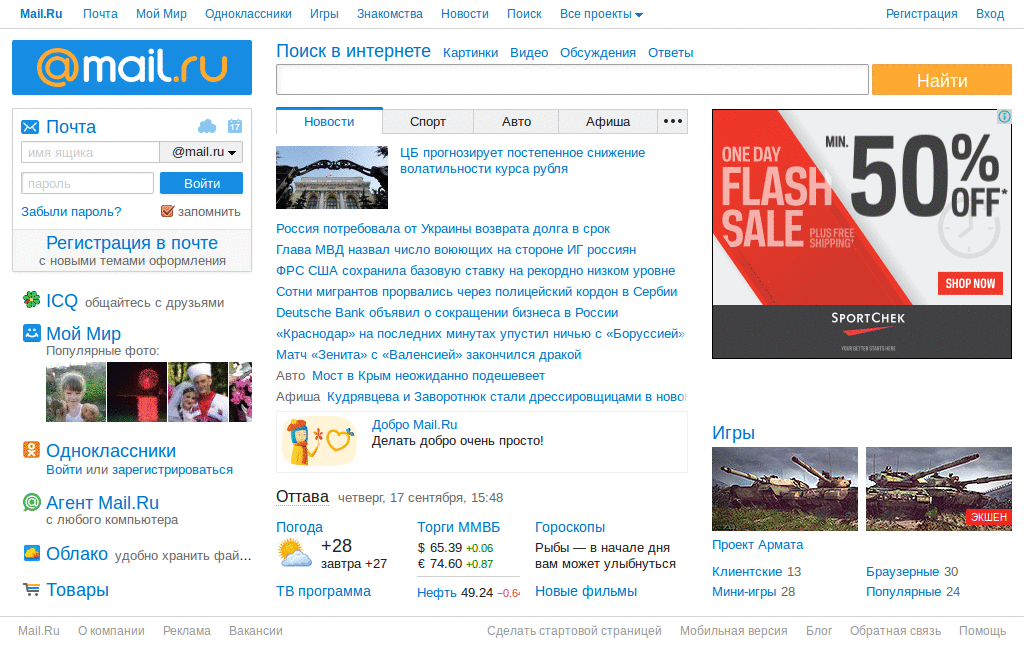Open Войти или зарегистрироваться under Одноклассники
This screenshot has width=1024, height=645.
[139, 469]
